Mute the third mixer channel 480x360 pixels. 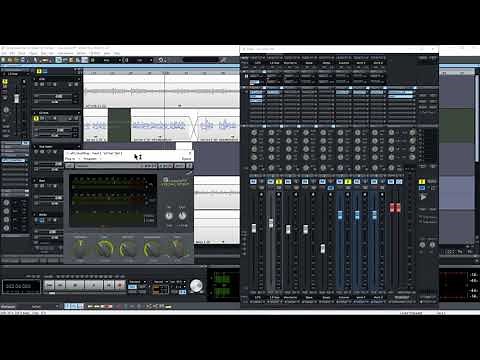coord(288,182)
